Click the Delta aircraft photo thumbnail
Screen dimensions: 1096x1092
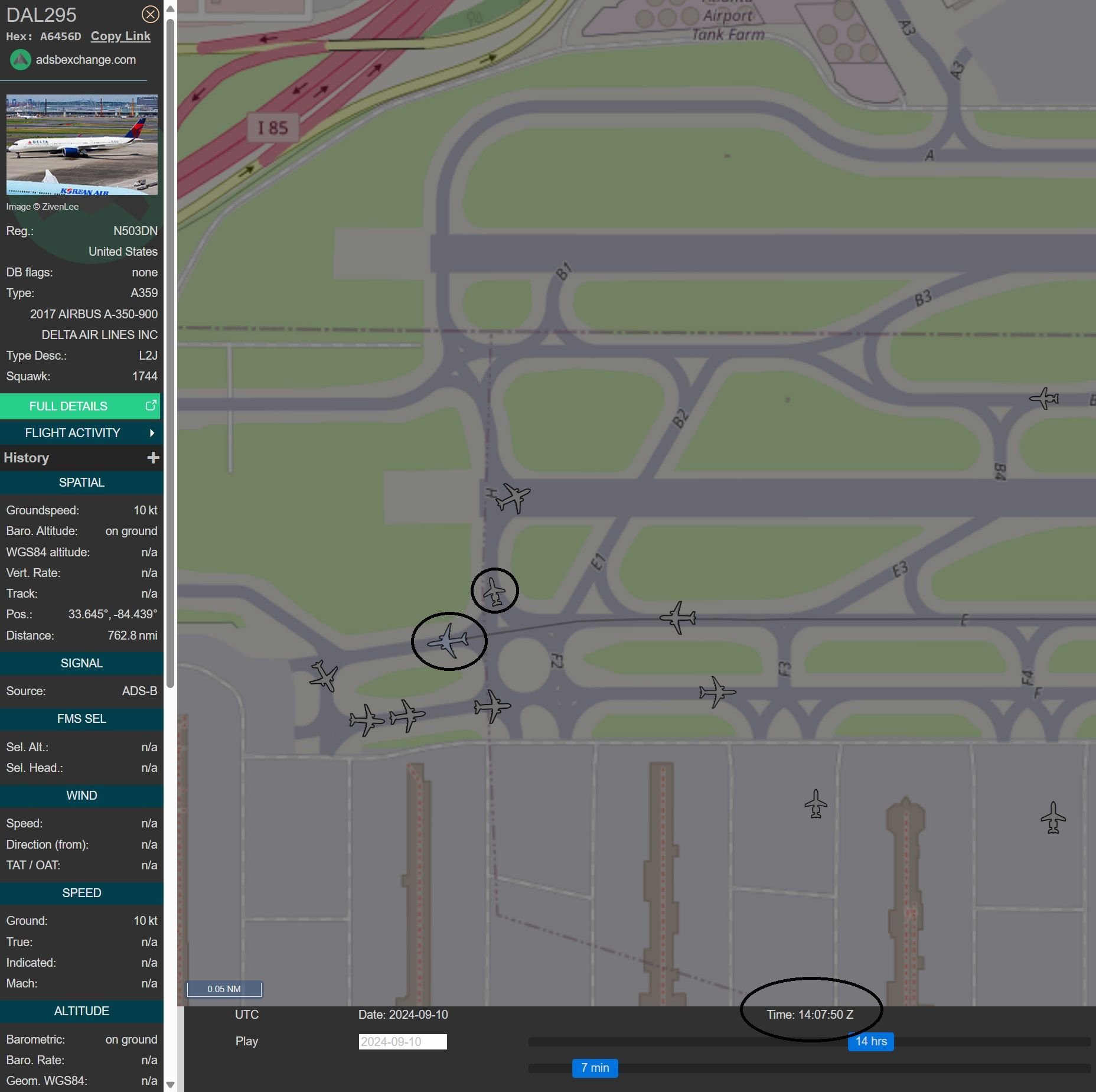click(81, 145)
